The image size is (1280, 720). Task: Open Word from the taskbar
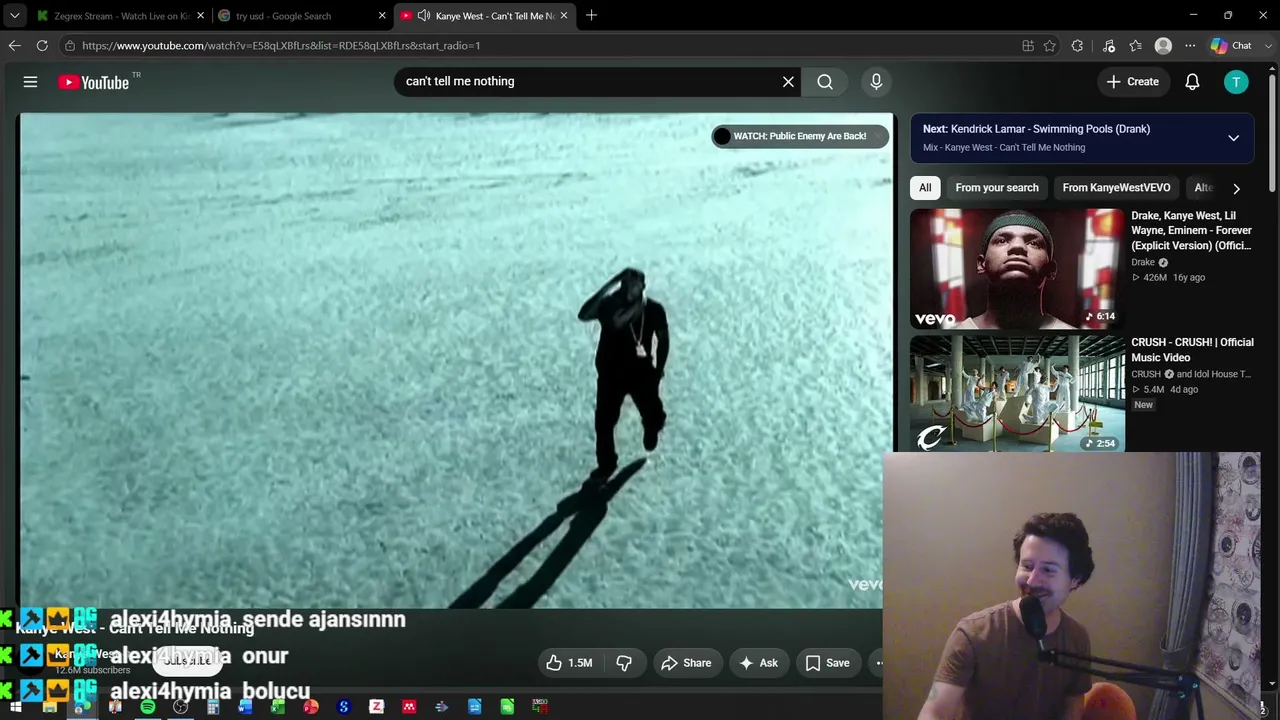coord(245,707)
